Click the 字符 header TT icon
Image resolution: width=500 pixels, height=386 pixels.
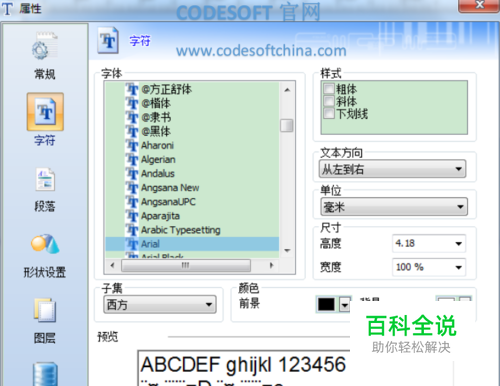click(x=108, y=41)
